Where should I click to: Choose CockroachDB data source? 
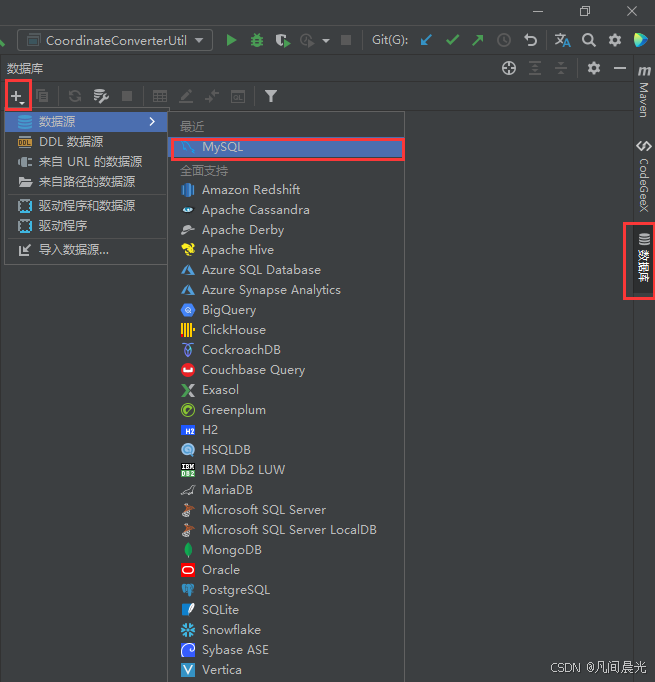(x=286, y=350)
